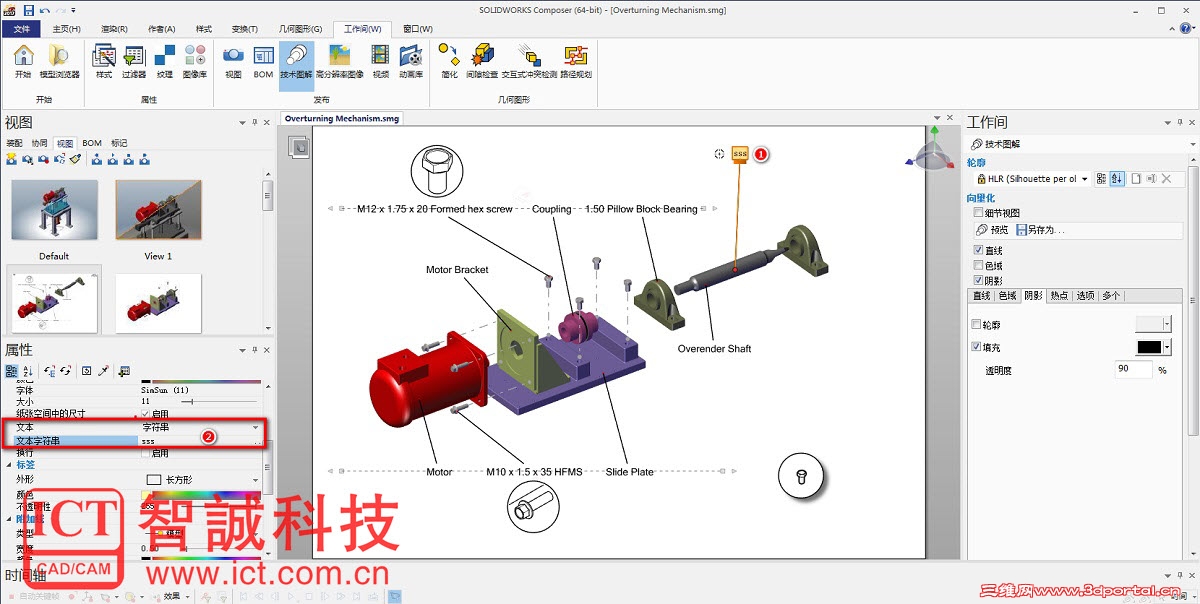The width and height of the screenshot is (1200, 604).
Task: Switch to 主页(H) ribbon tab
Action: pyautogui.click(x=67, y=29)
